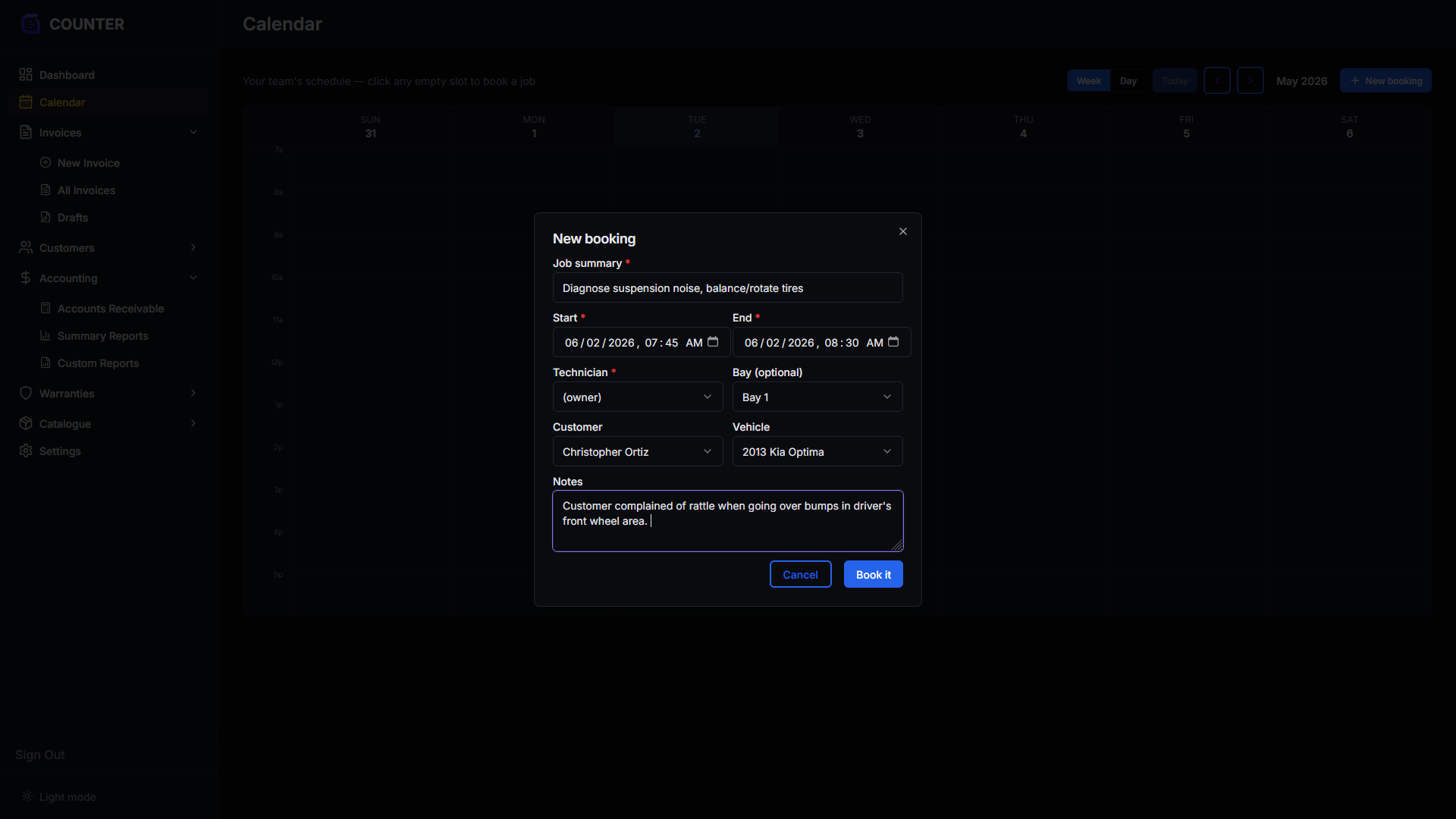The width and height of the screenshot is (1456, 819).
Task: Click the Warranties shield icon
Action: click(x=26, y=393)
